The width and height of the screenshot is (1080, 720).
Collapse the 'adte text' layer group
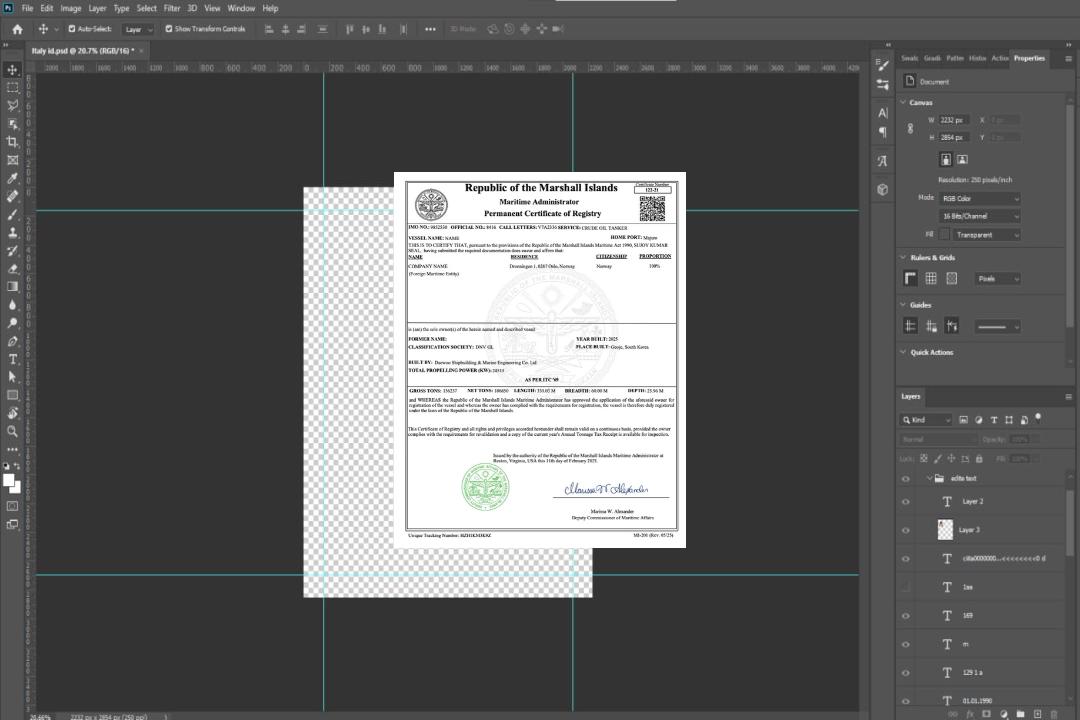pos(929,478)
